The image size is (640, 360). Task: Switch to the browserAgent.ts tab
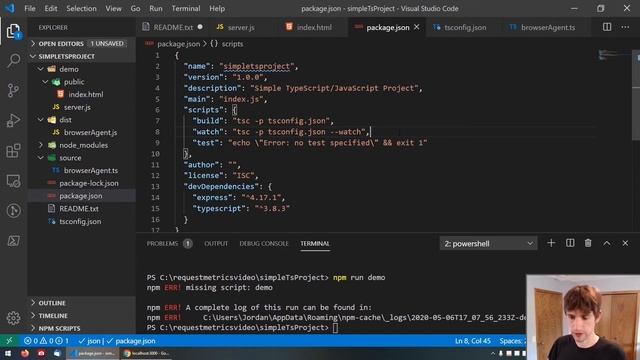tap(547, 27)
